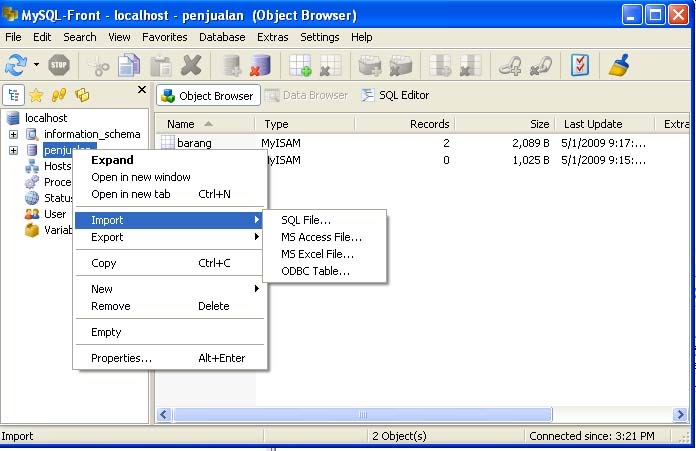Open the Settings menu
Screen dimensions: 696x451
click(x=320, y=37)
